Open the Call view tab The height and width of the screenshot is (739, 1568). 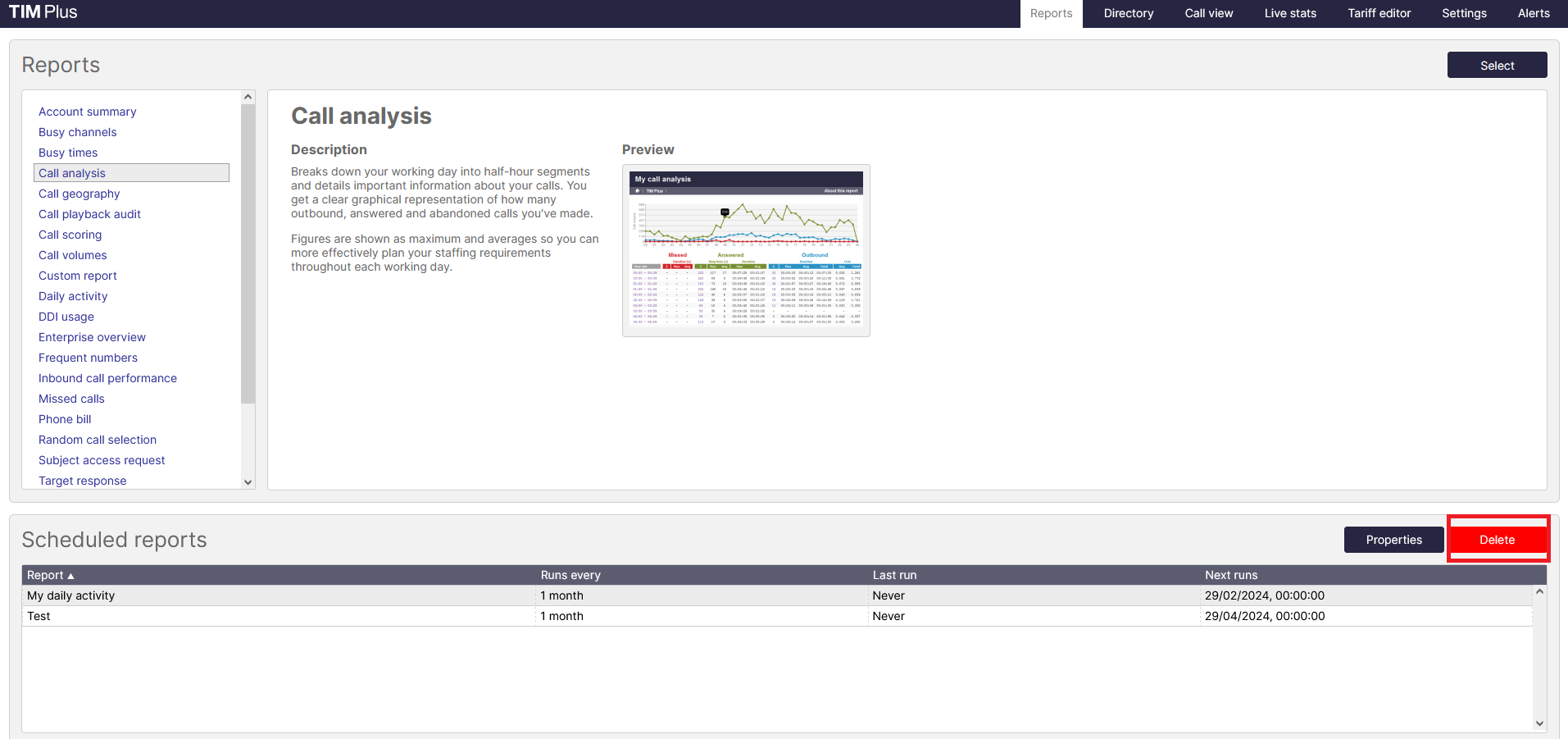[x=1208, y=13]
